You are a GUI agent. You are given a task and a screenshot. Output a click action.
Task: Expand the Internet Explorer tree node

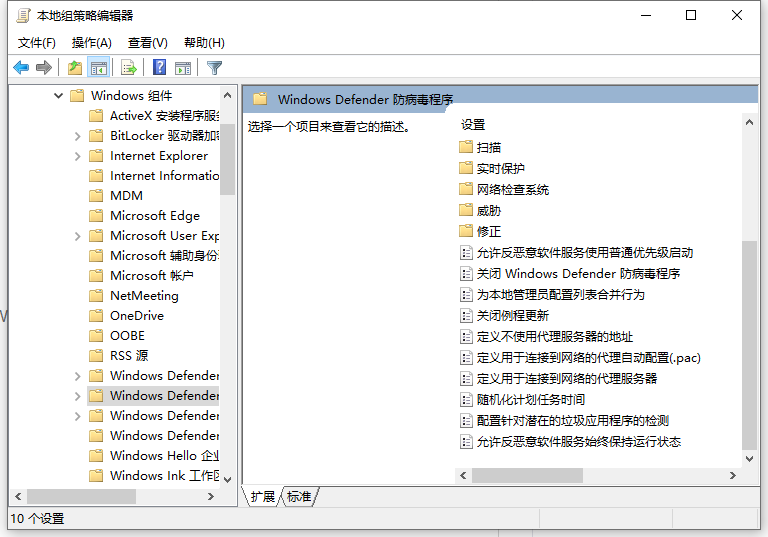(x=78, y=156)
